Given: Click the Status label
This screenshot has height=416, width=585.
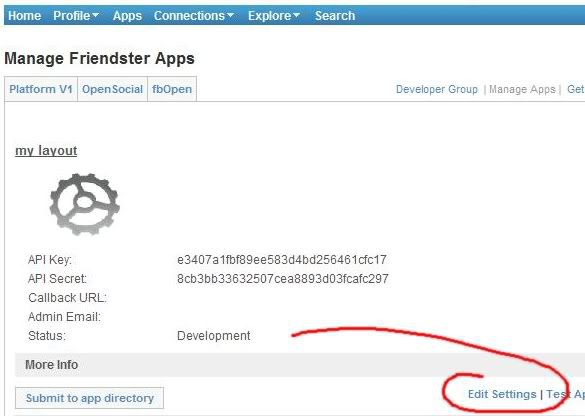Looking at the screenshot, I should click(x=47, y=335).
